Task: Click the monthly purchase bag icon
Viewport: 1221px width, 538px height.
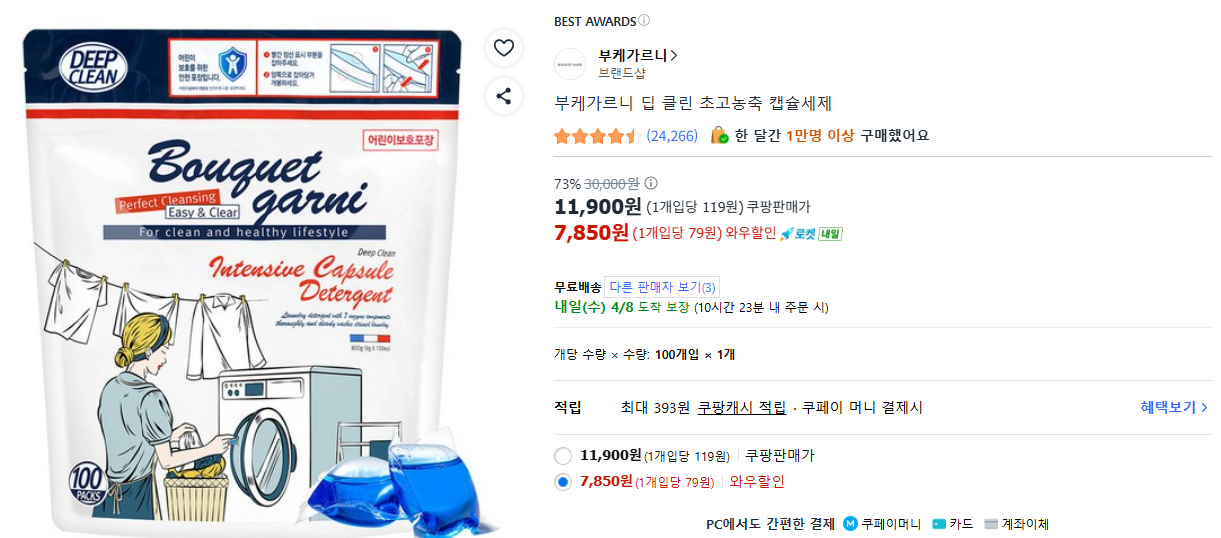Action: 719,135
